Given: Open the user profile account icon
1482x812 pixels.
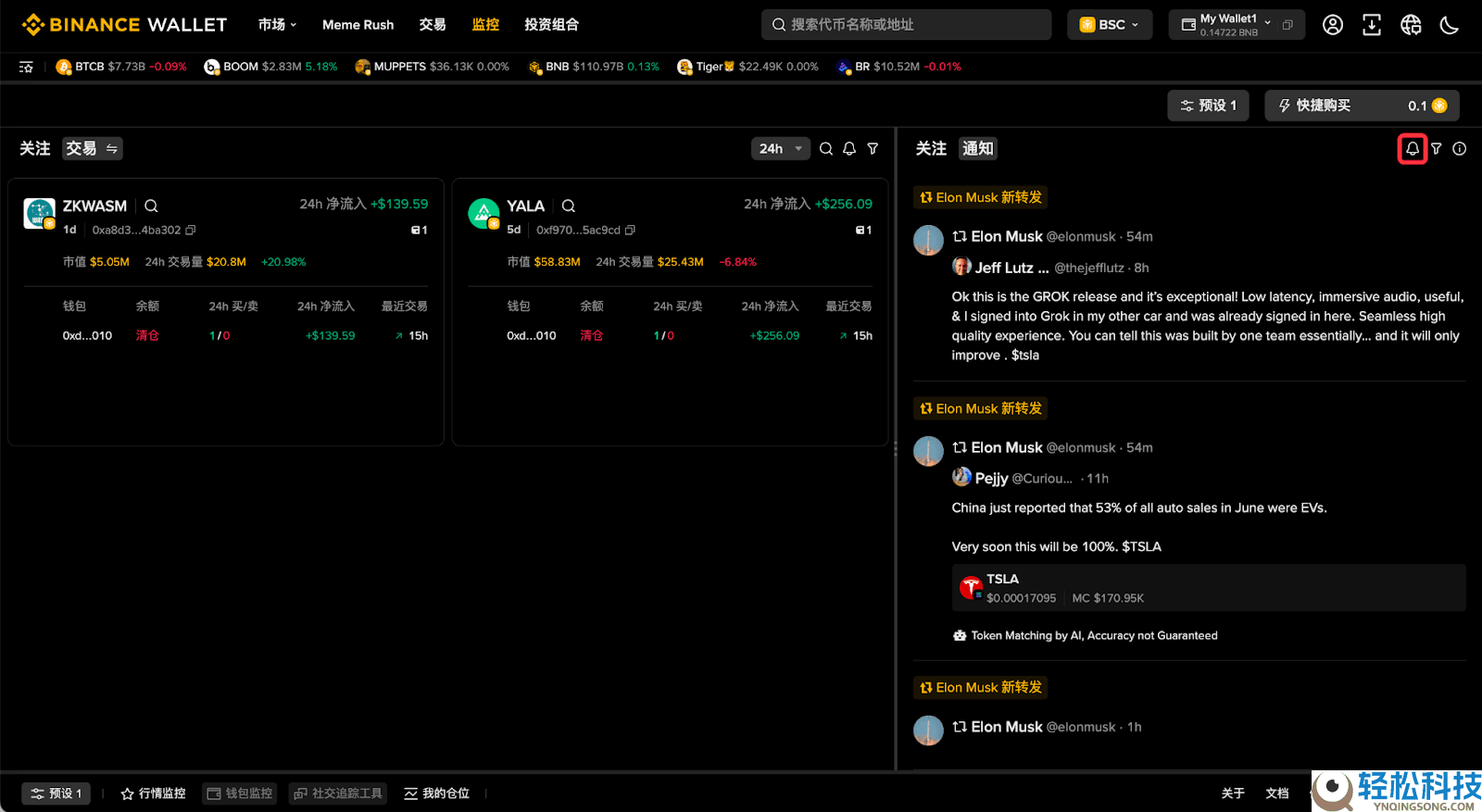Looking at the screenshot, I should tap(1333, 25).
